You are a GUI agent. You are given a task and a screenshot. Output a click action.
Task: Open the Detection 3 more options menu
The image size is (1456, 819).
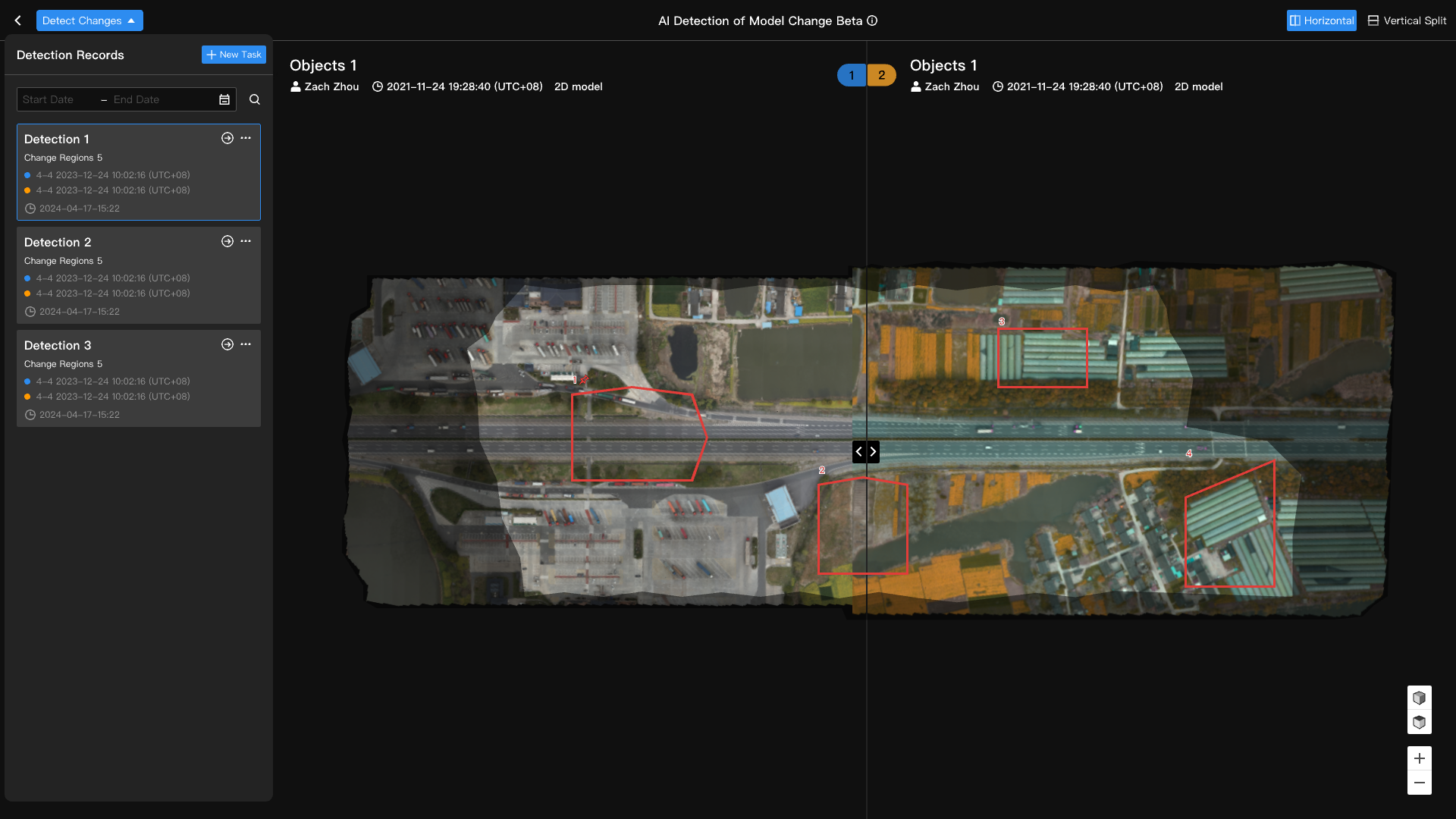246,344
